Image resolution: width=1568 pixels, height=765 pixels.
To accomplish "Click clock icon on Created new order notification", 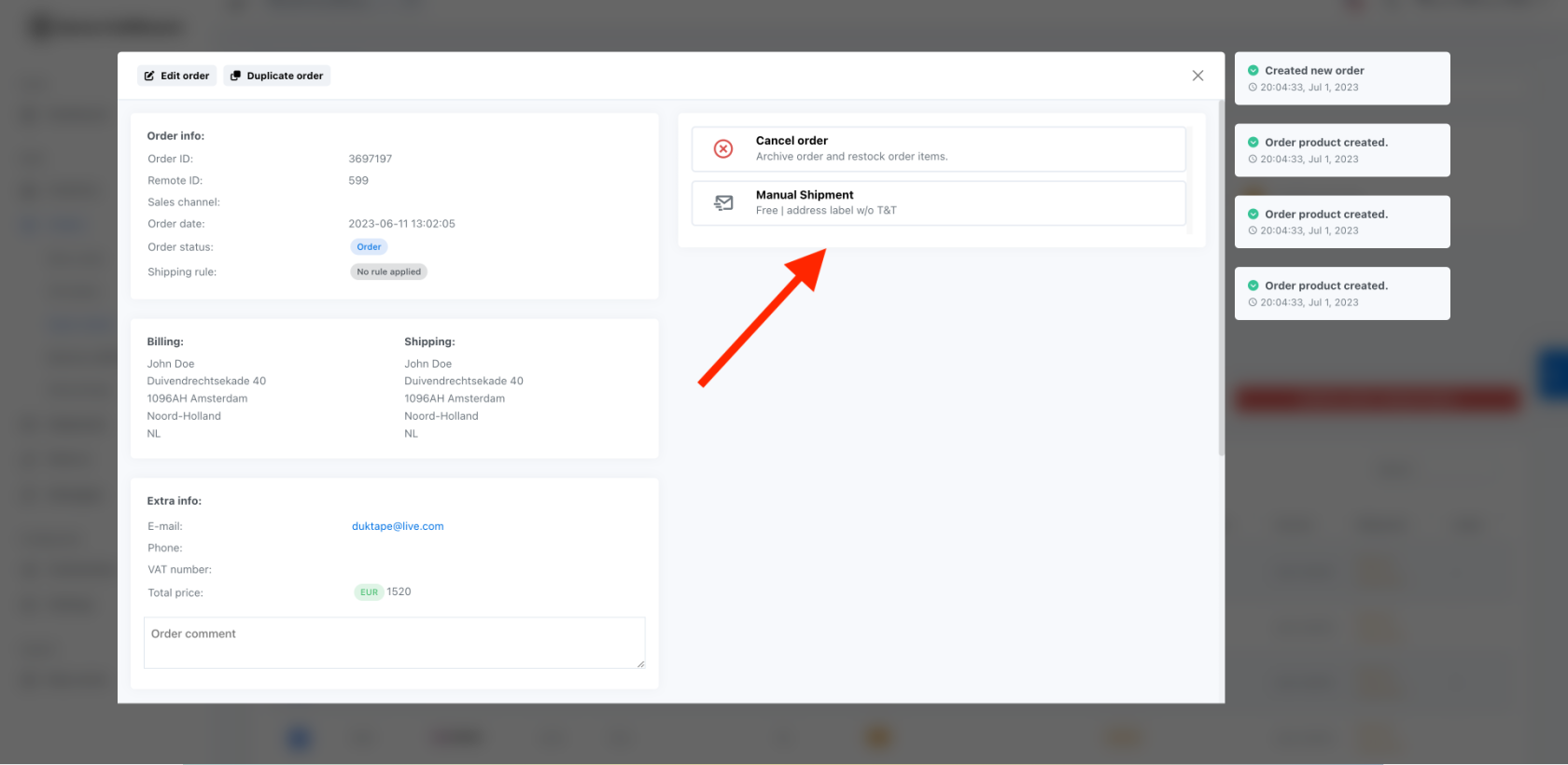I will click(x=1253, y=87).
